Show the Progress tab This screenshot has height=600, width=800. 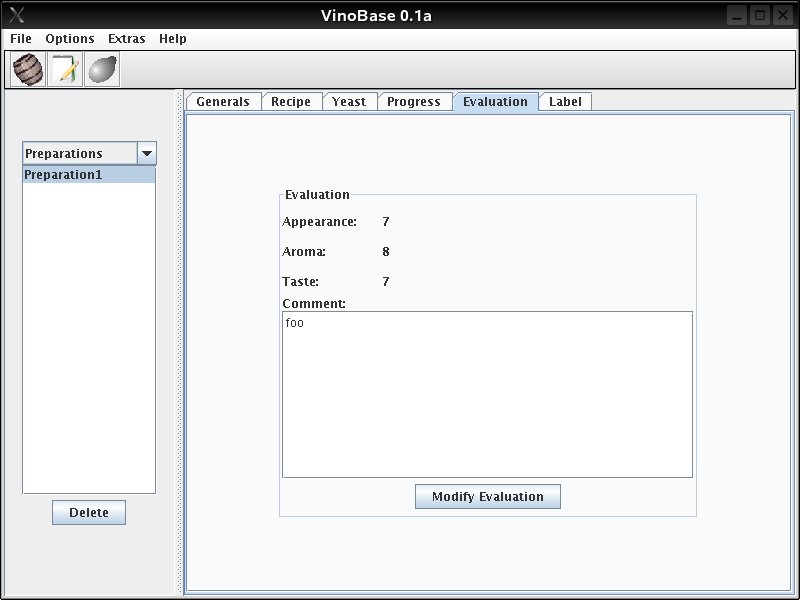click(x=413, y=102)
